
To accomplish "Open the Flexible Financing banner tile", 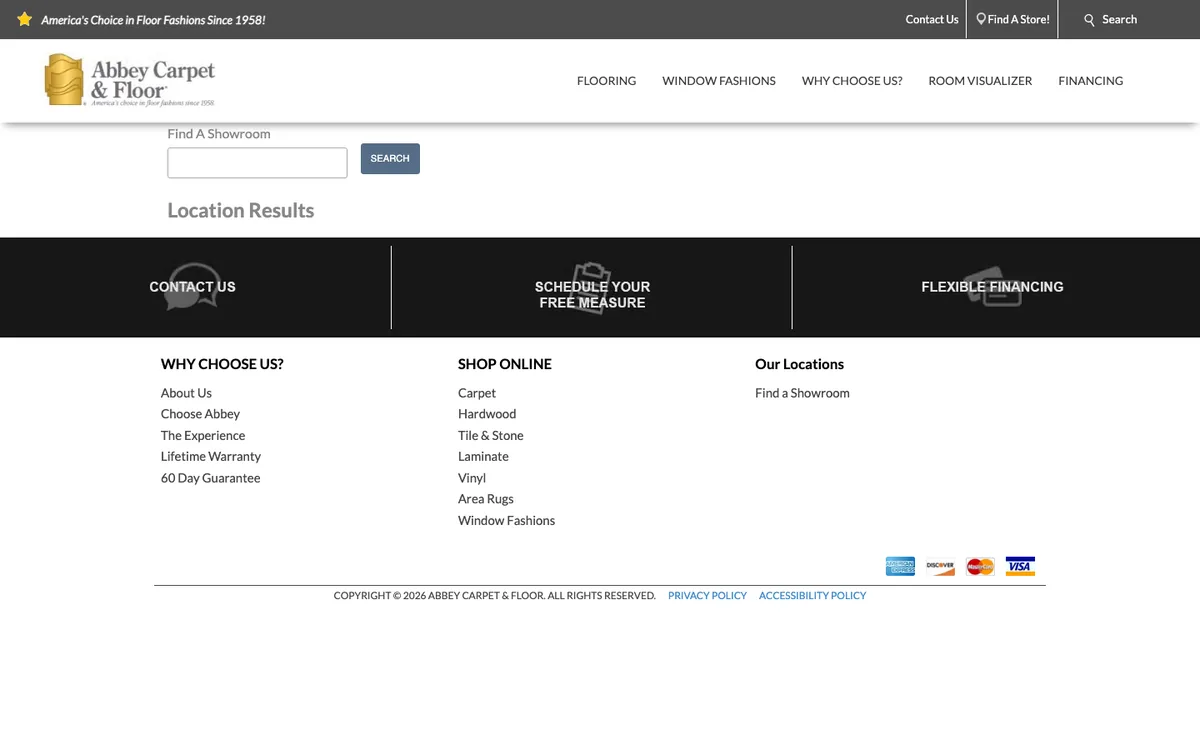I will coord(992,287).
